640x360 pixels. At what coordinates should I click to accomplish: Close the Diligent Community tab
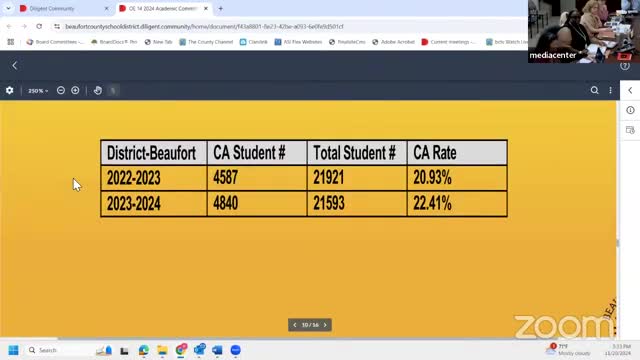click(x=107, y=8)
